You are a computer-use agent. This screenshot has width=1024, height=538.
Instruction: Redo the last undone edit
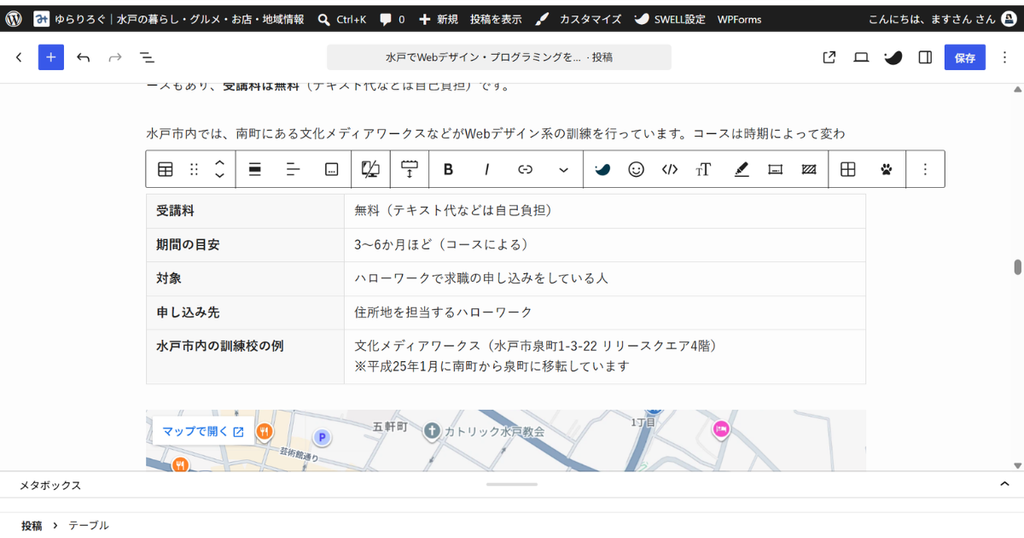coord(115,57)
